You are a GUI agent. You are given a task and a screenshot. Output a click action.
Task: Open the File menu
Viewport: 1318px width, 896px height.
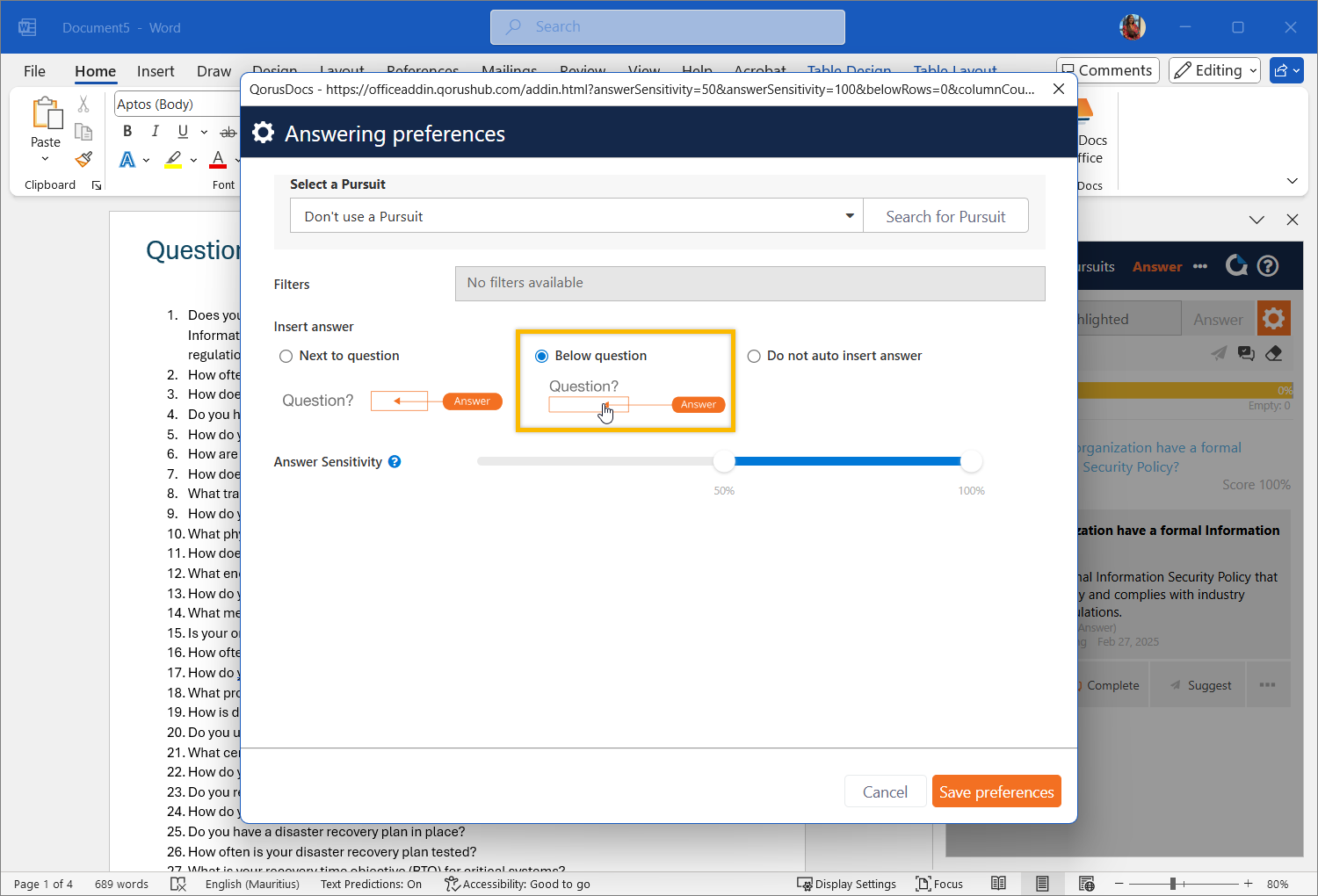point(34,71)
